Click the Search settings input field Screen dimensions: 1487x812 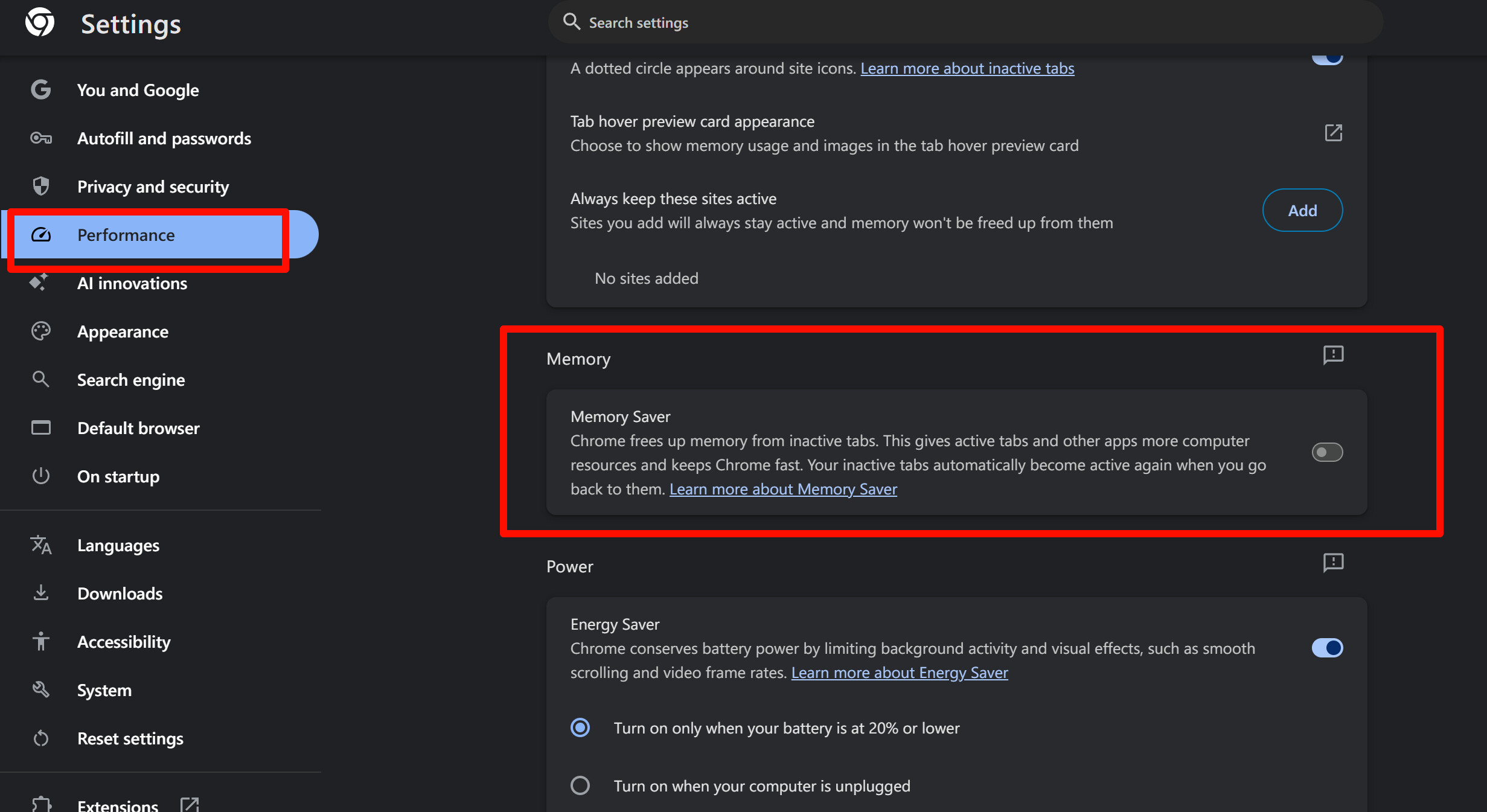[965, 22]
